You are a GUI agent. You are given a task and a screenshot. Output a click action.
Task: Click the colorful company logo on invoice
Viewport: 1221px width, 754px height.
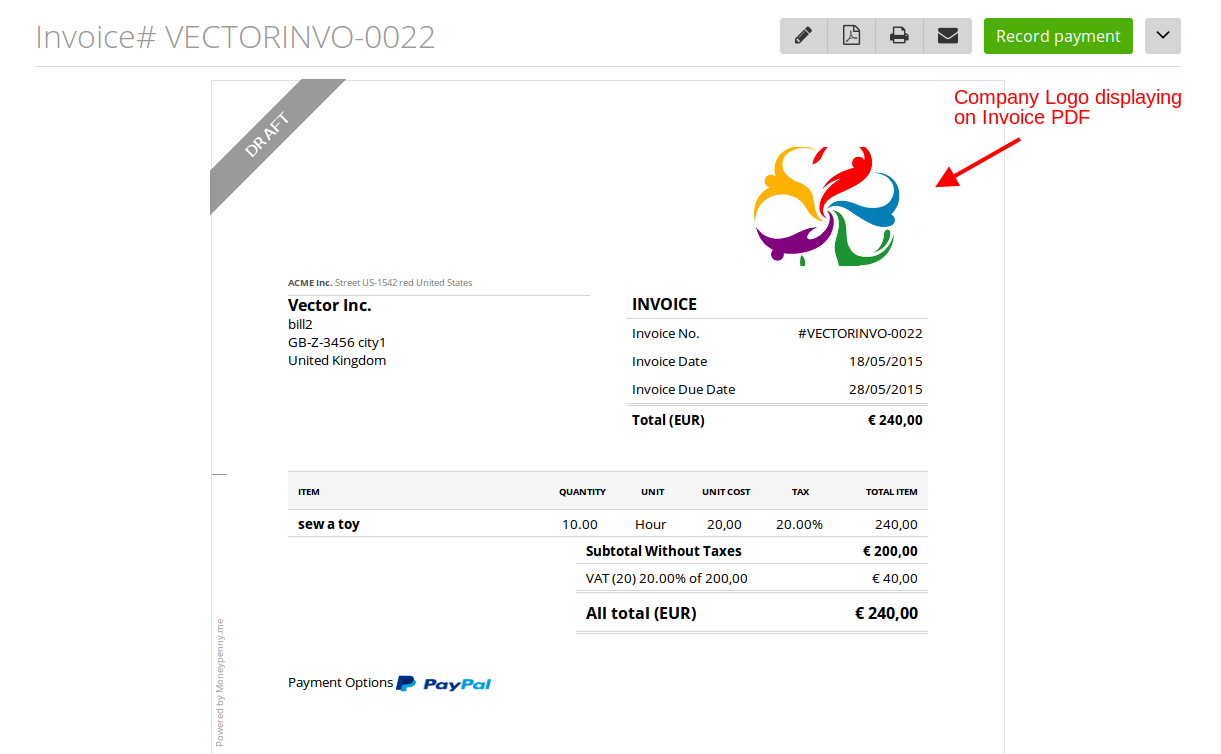[826, 206]
